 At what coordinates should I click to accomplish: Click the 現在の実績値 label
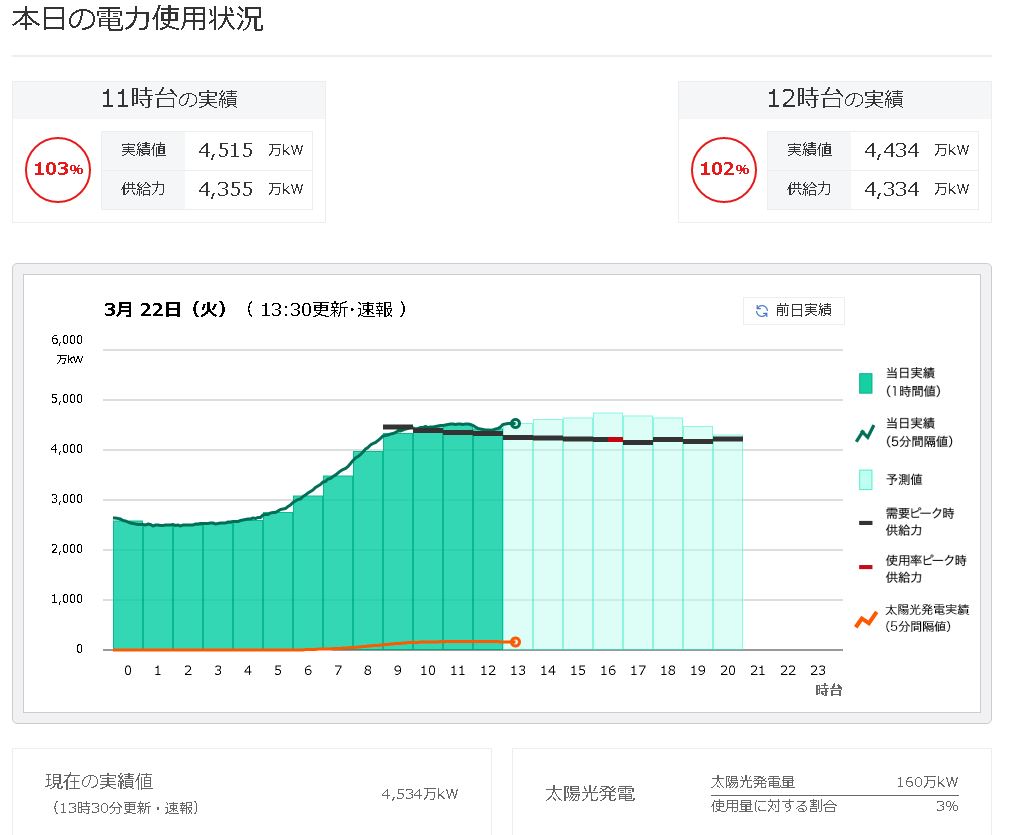[99, 782]
